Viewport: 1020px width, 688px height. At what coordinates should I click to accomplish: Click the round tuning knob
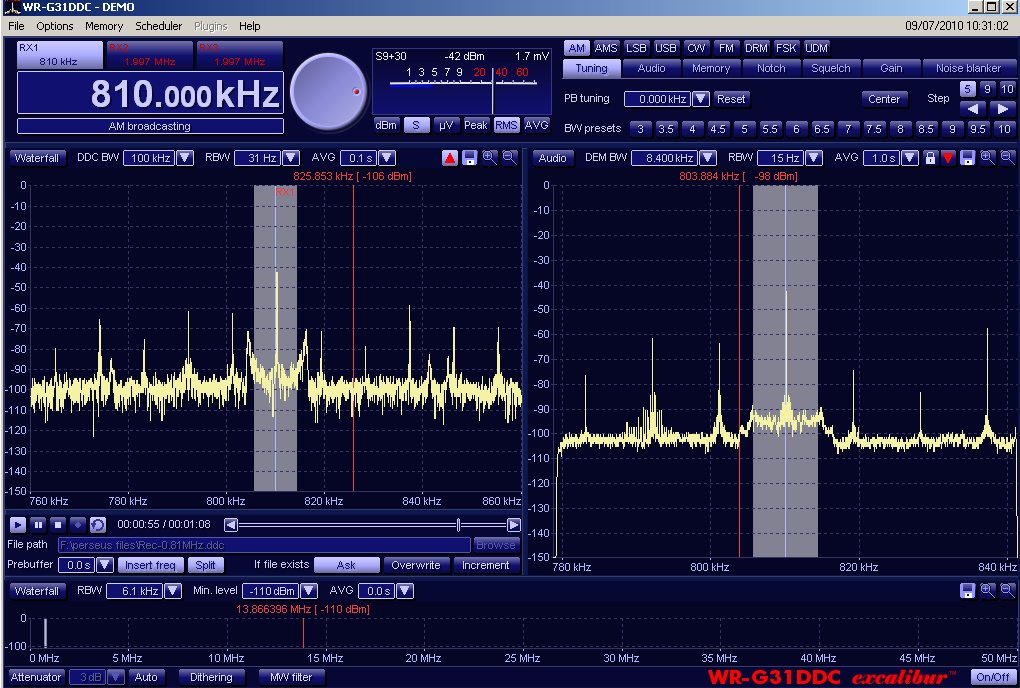click(328, 92)
